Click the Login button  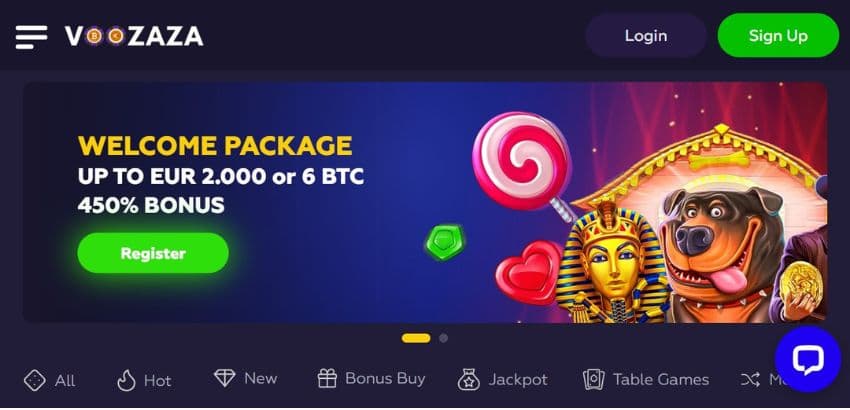click(646, 36)
